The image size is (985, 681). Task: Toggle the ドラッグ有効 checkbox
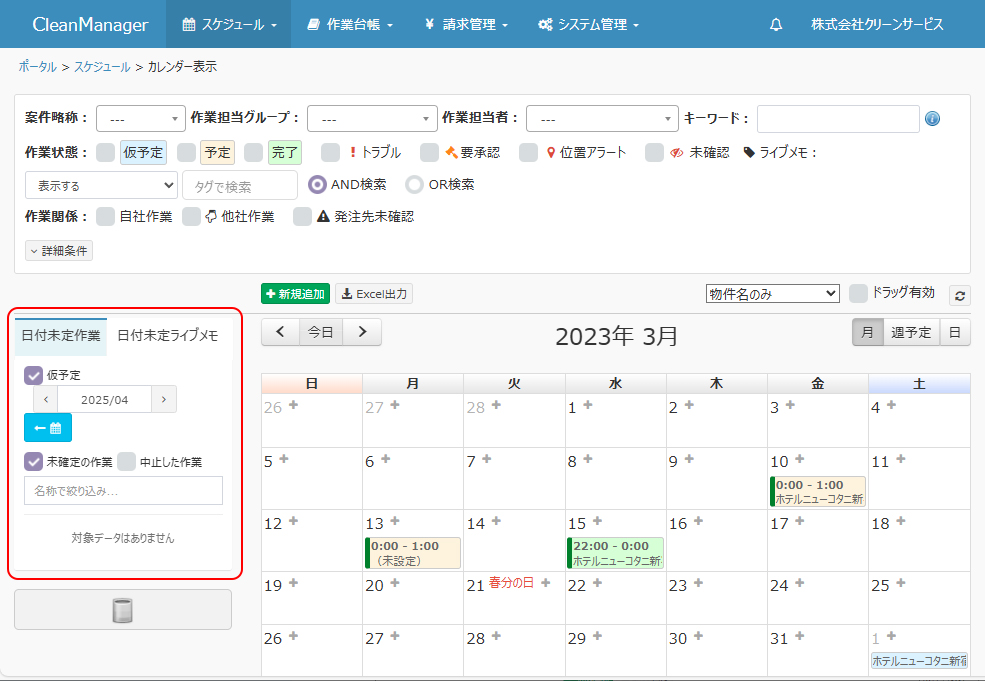click(858, 293)
